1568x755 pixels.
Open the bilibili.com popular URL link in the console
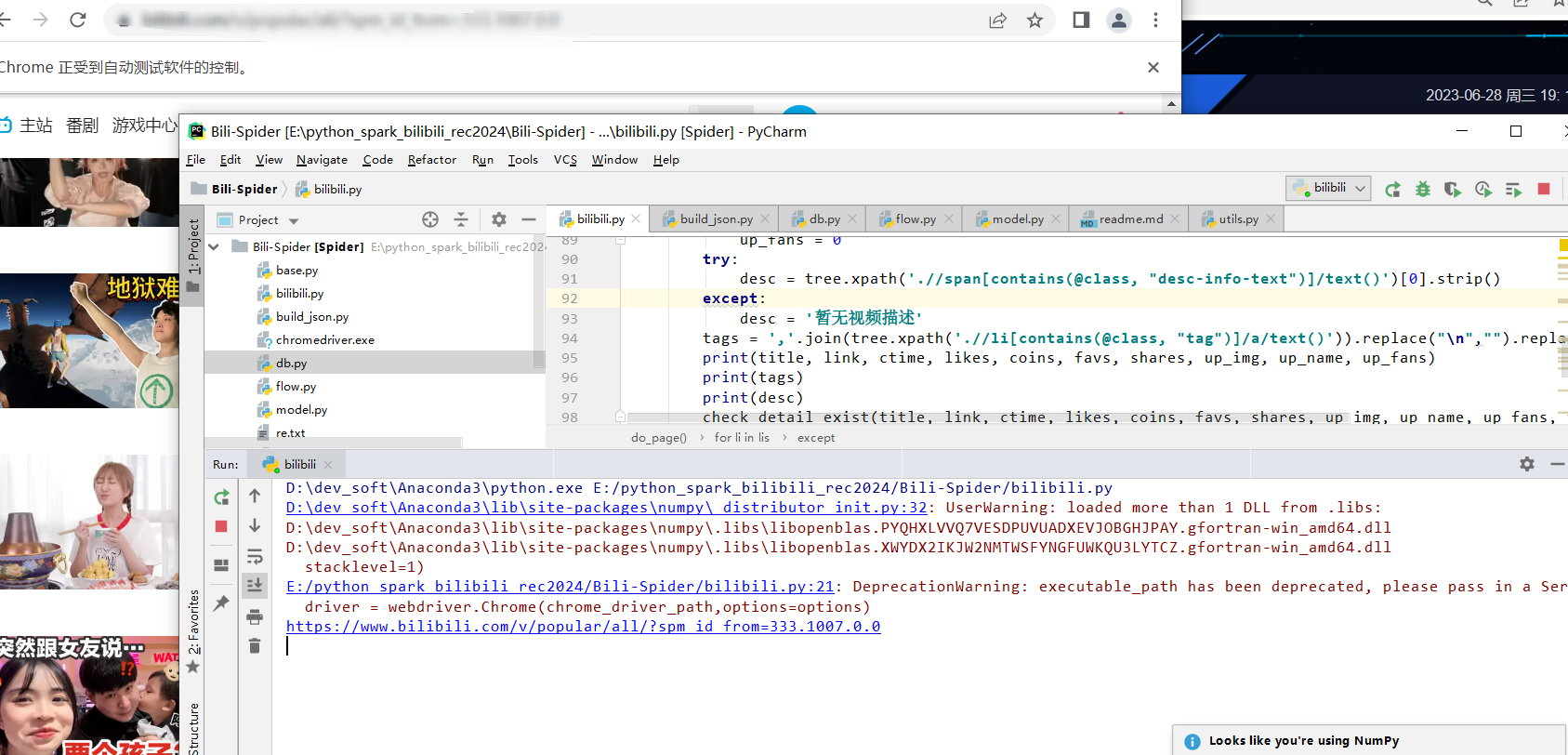pyautogui.click(x=583, y=627)
